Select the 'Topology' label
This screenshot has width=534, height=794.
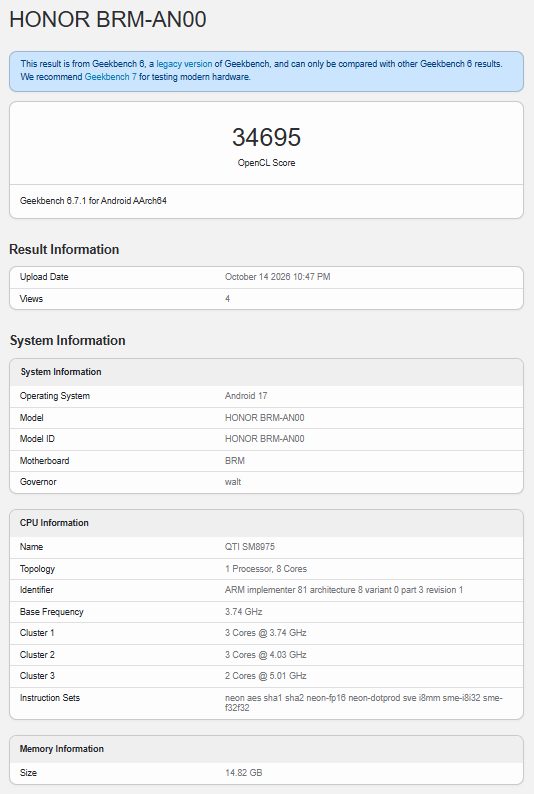click(37, 569)
